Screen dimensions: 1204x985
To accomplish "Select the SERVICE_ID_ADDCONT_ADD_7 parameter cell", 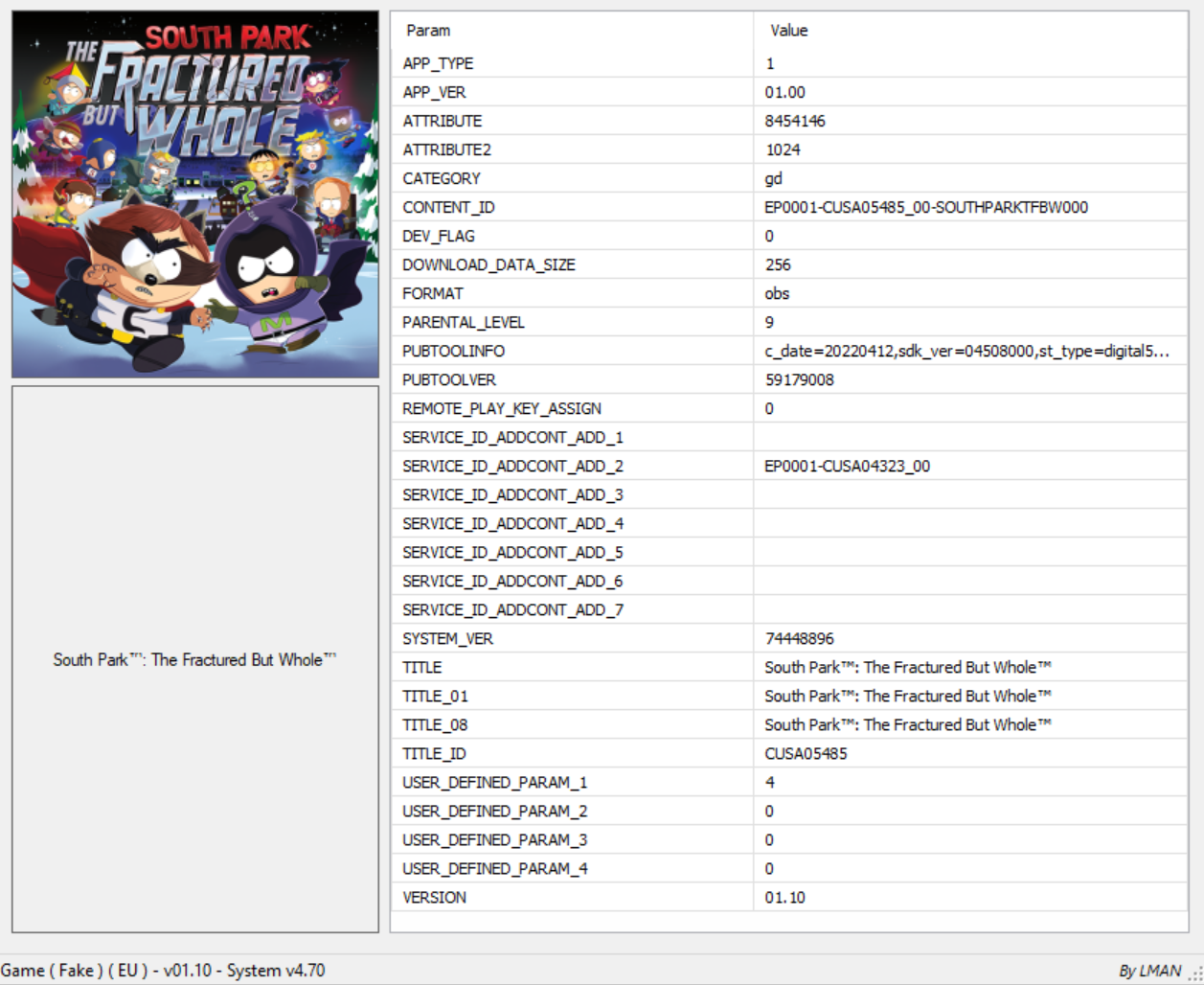I will pyautogui.click(x=572, y=609).
